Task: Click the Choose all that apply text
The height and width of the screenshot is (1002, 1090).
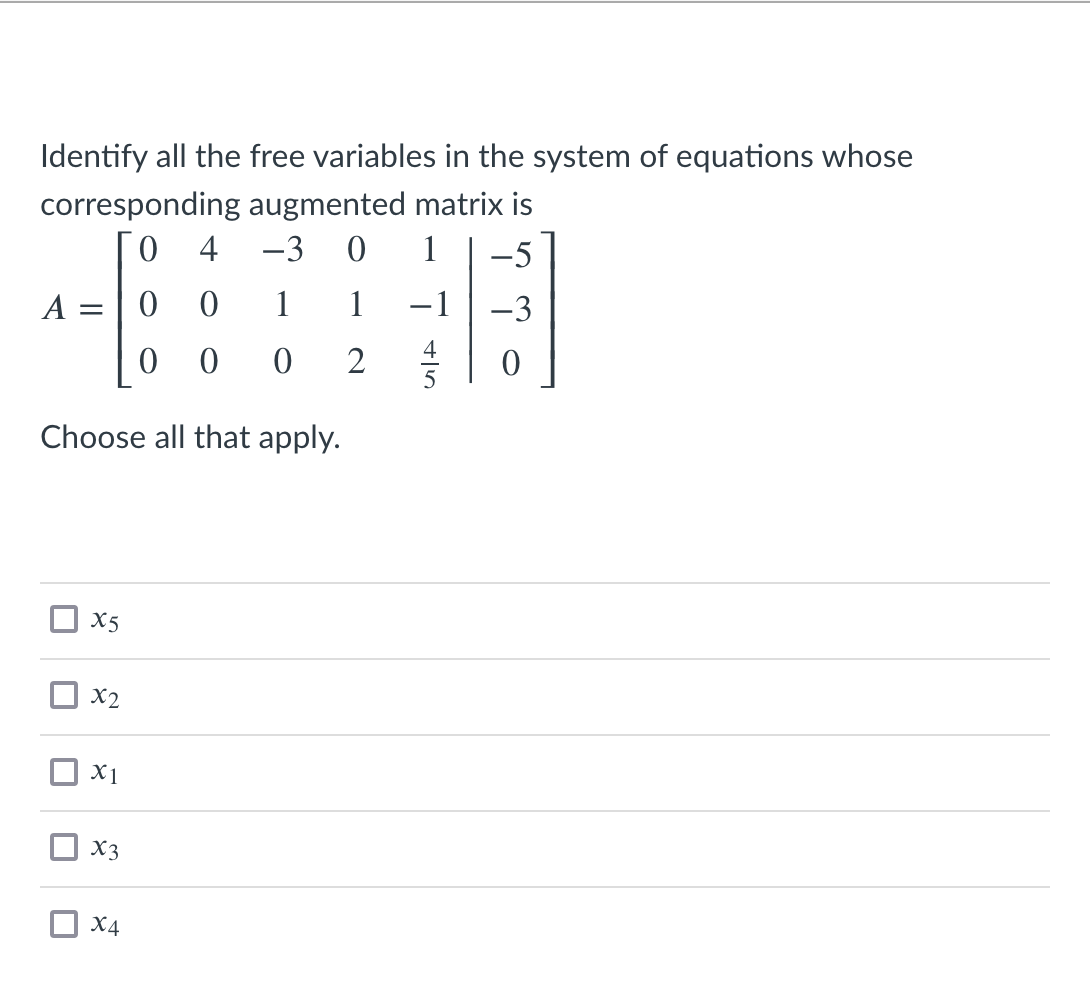Action: [x=190, y=438]
